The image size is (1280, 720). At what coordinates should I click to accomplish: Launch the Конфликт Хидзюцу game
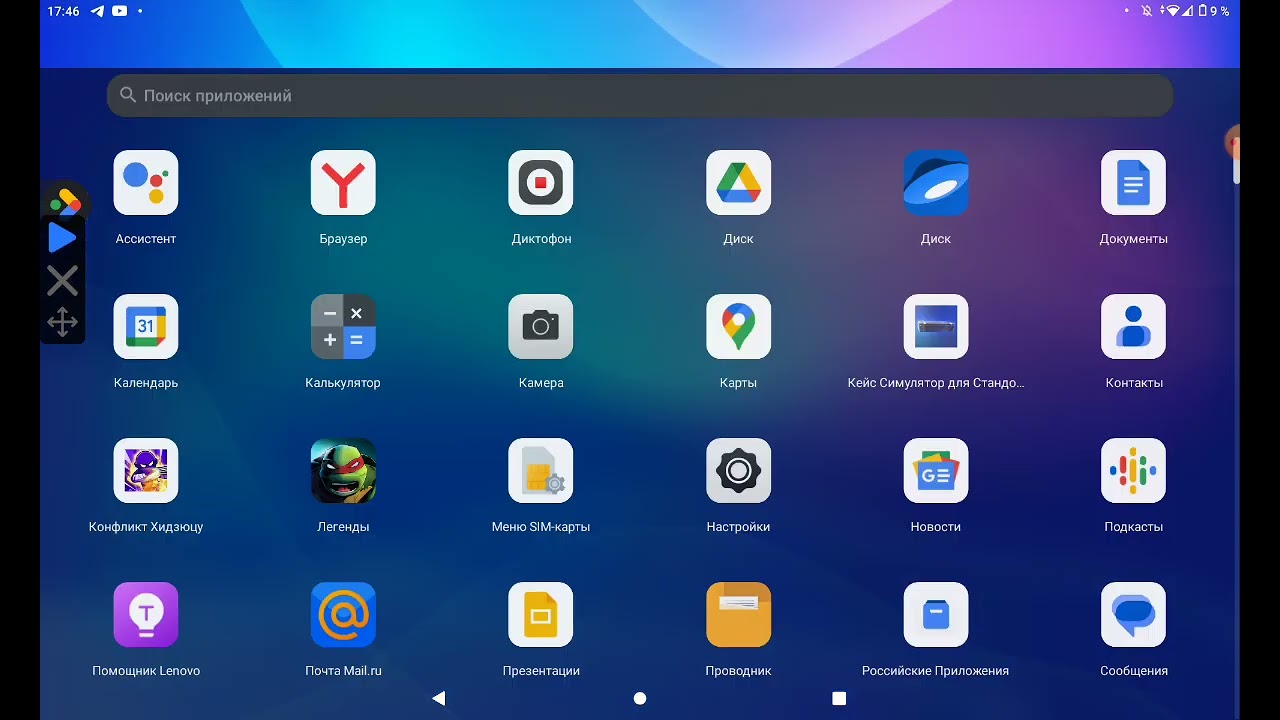click(146, 471)
